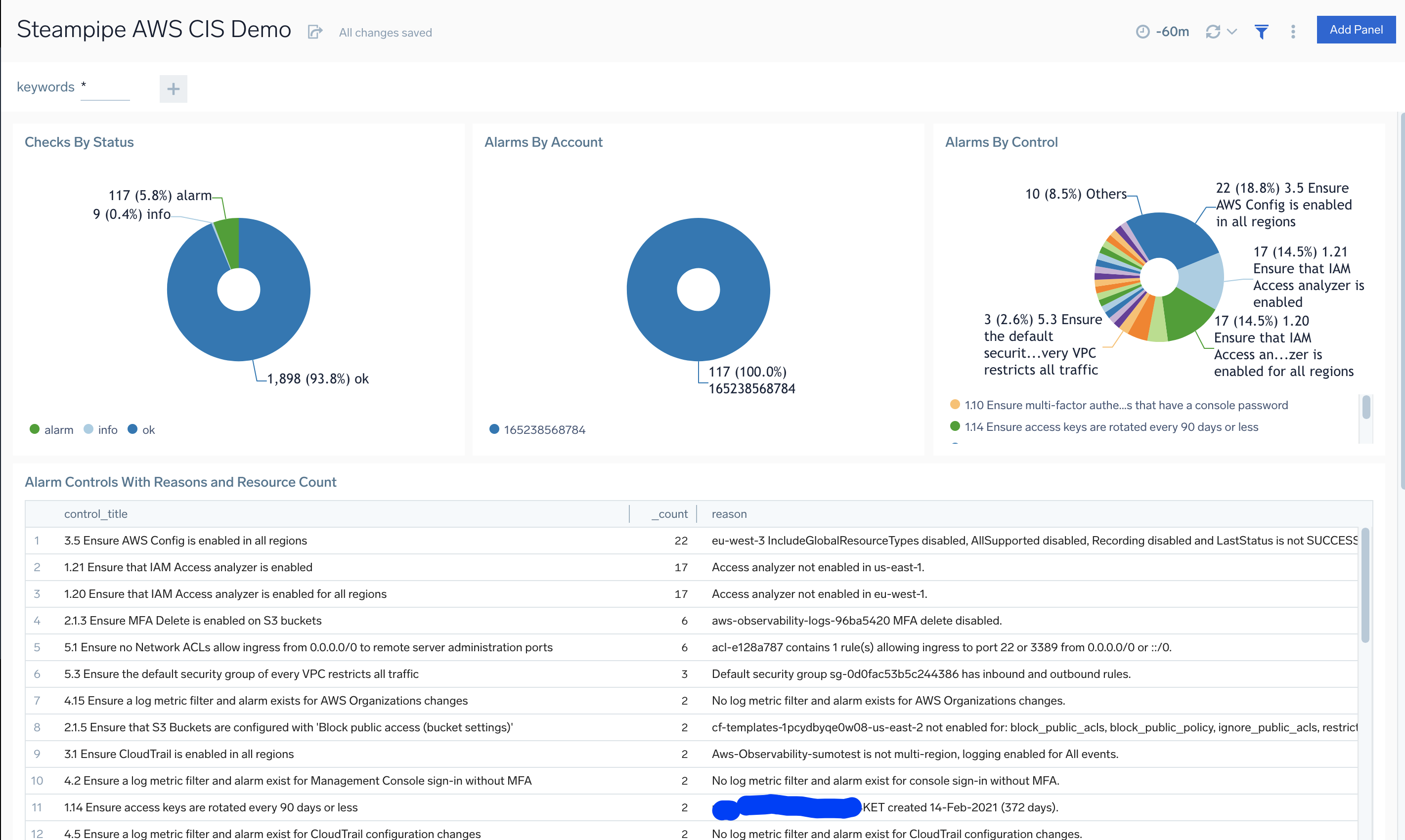Image resolution: width=1405 pixels, height=840 pixels.
Task: Open the time range clock icon
Action: tap(1142, 32)
